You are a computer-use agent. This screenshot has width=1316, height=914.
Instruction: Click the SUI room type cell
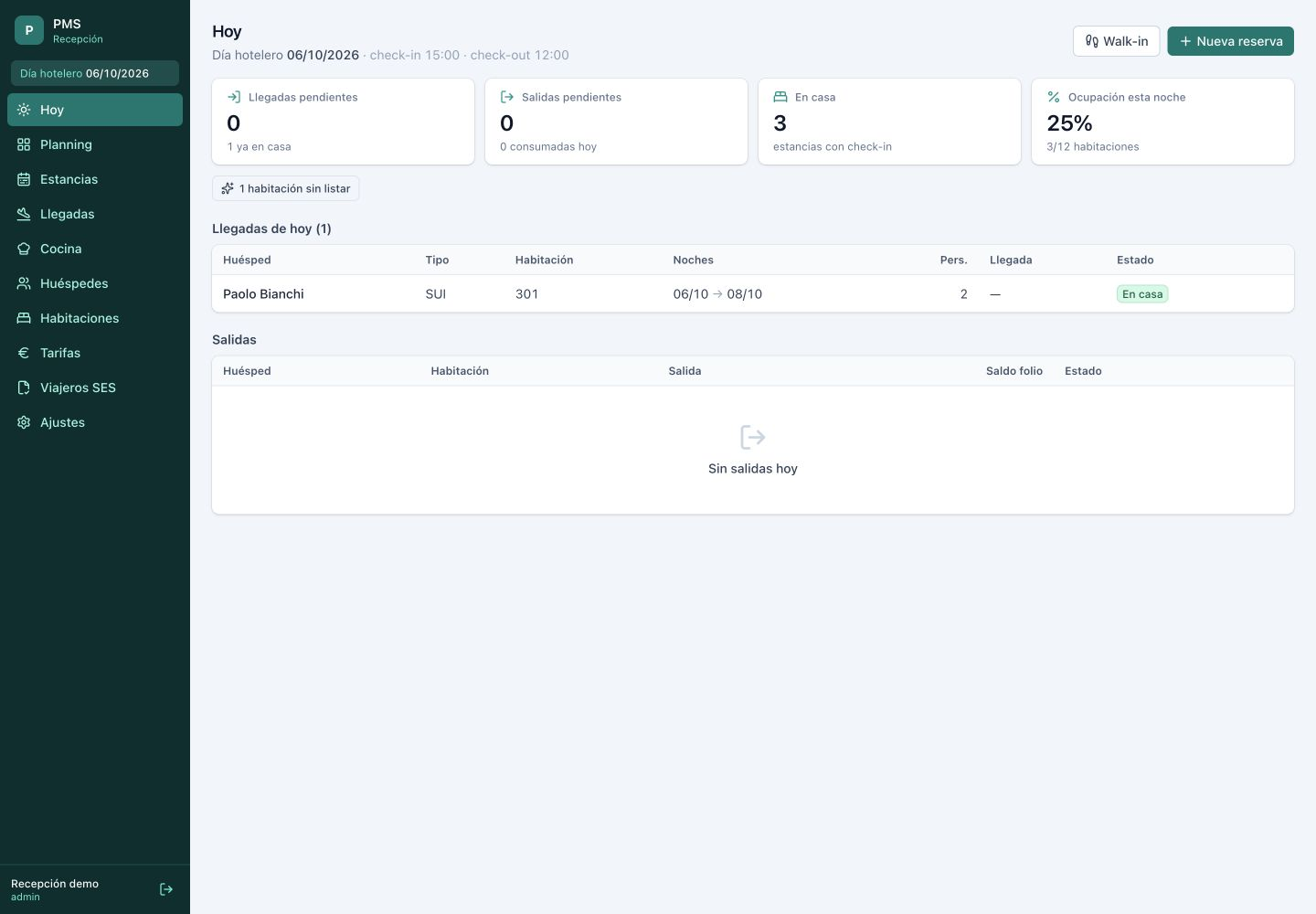[436, 294]
